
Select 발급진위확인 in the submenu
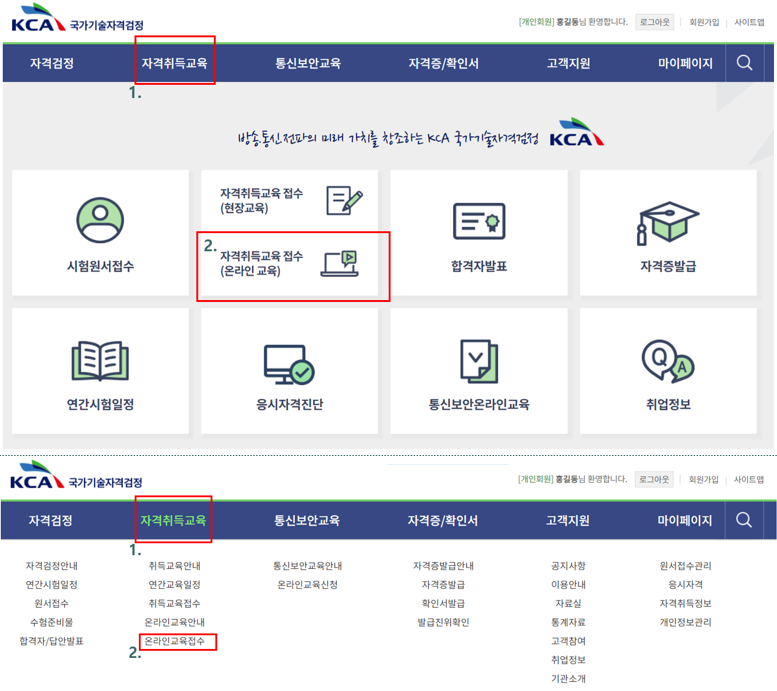(x=444, y=622)
